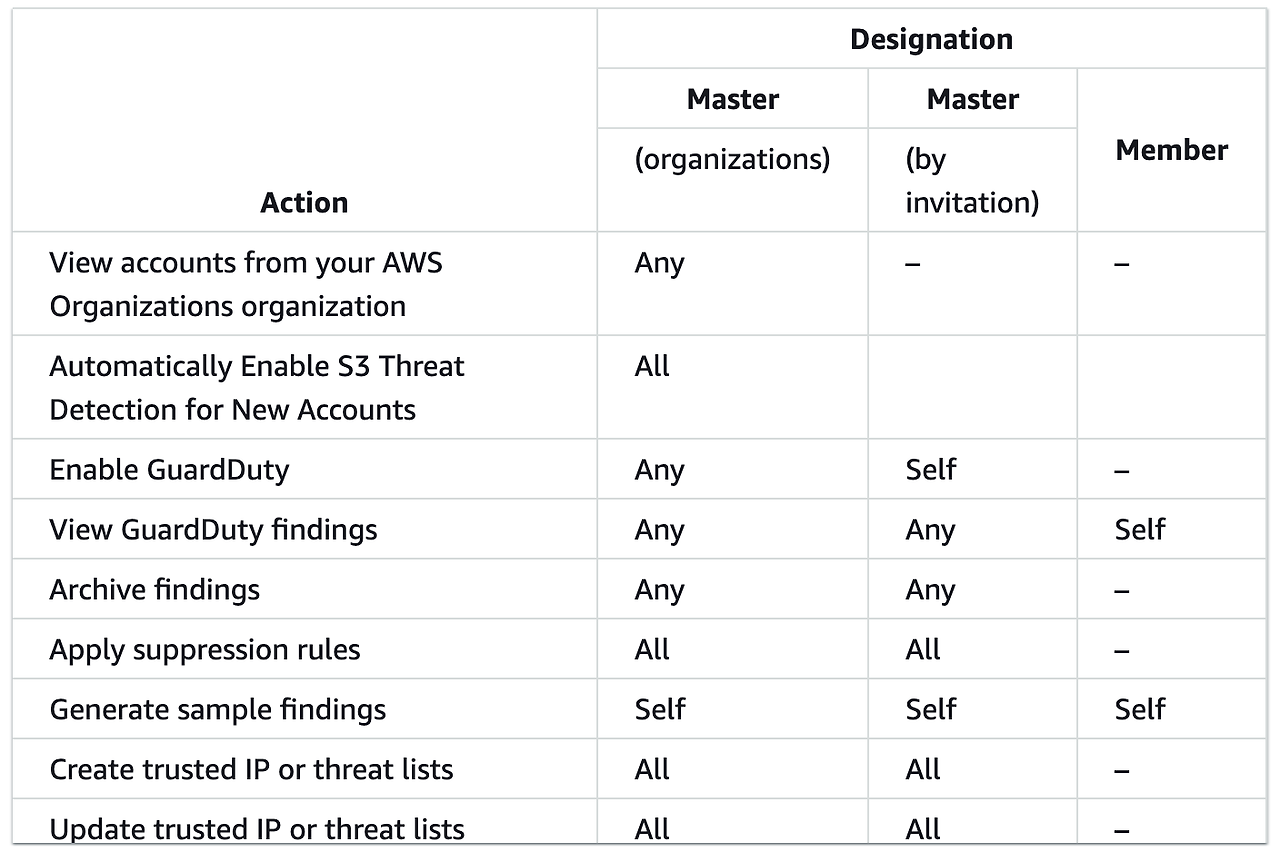Select View GuardDuty findings action text
The width and height of the screenshot is (1280, 852).
pyautogui.click(x=213, y=530)
